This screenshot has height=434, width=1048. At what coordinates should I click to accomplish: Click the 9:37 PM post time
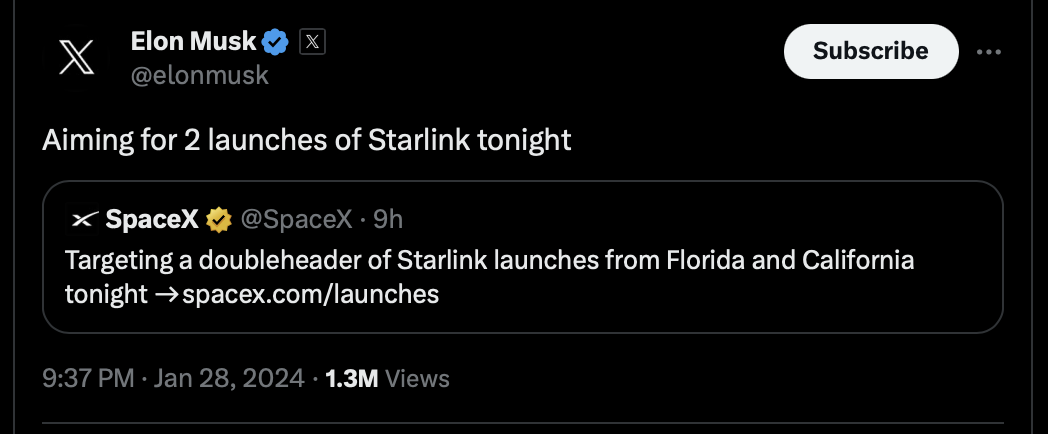click(88, 379)
